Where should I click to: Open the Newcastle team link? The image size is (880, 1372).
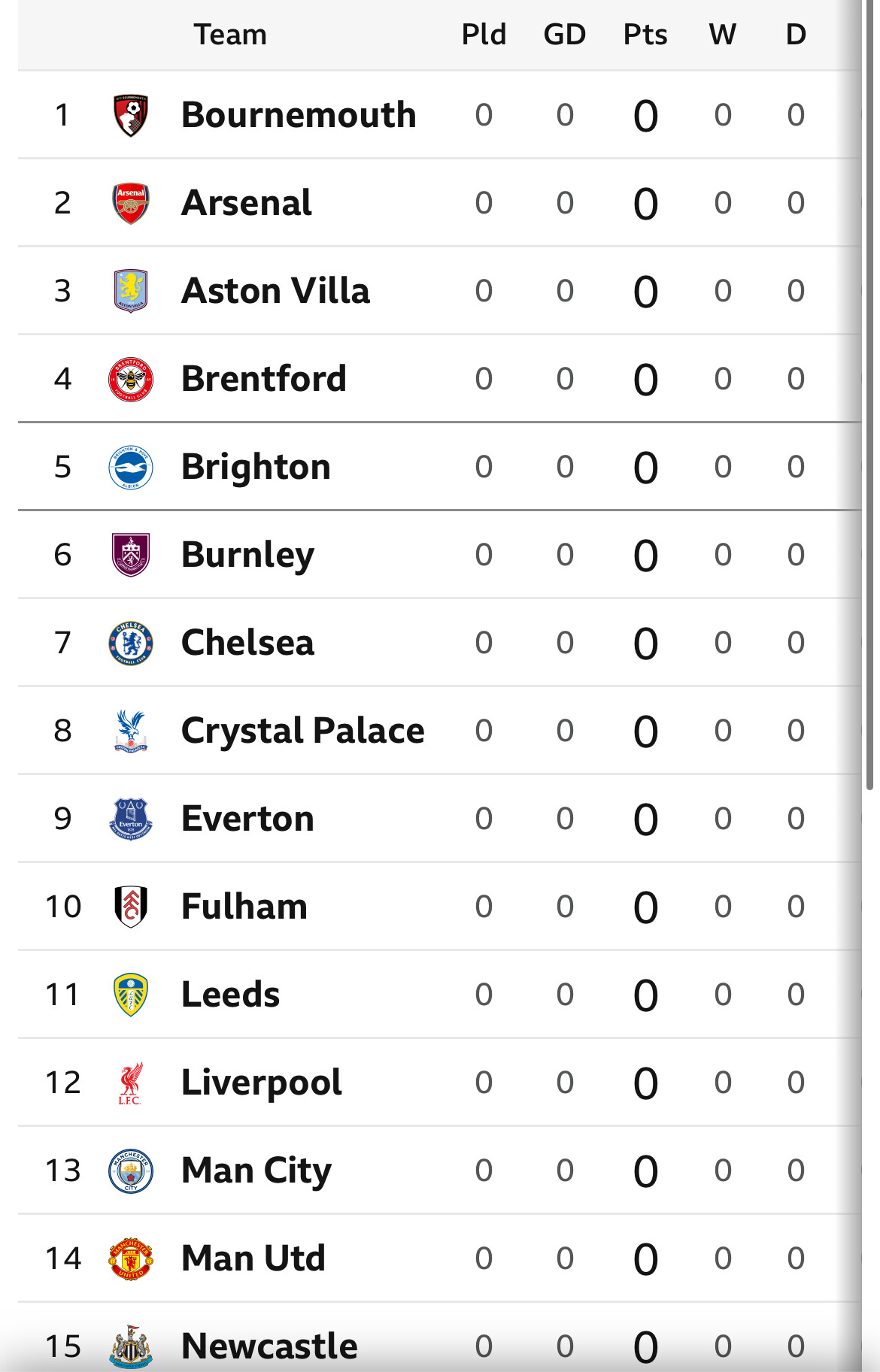point(269,1346)
